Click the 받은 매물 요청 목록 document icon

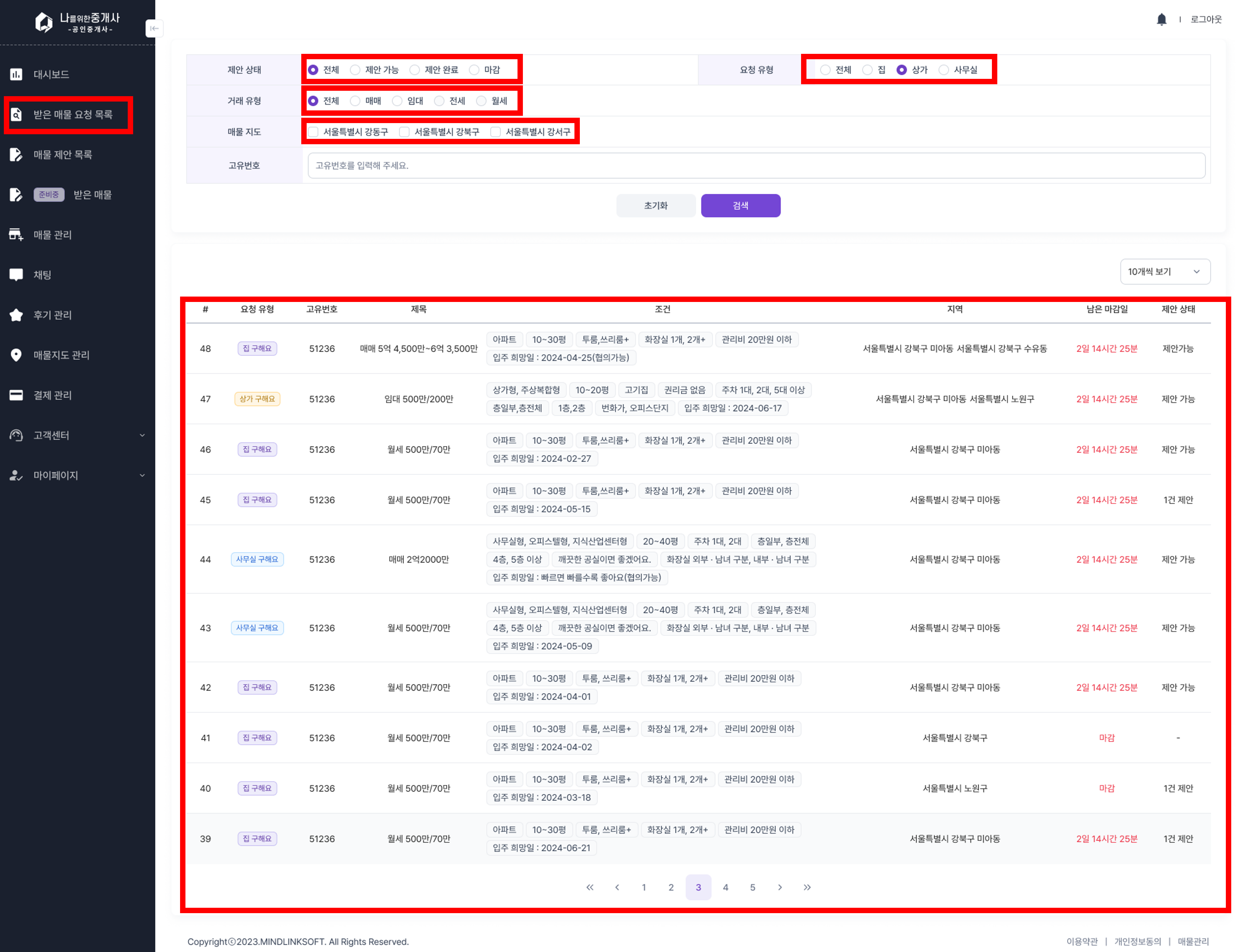click(17, 115)
